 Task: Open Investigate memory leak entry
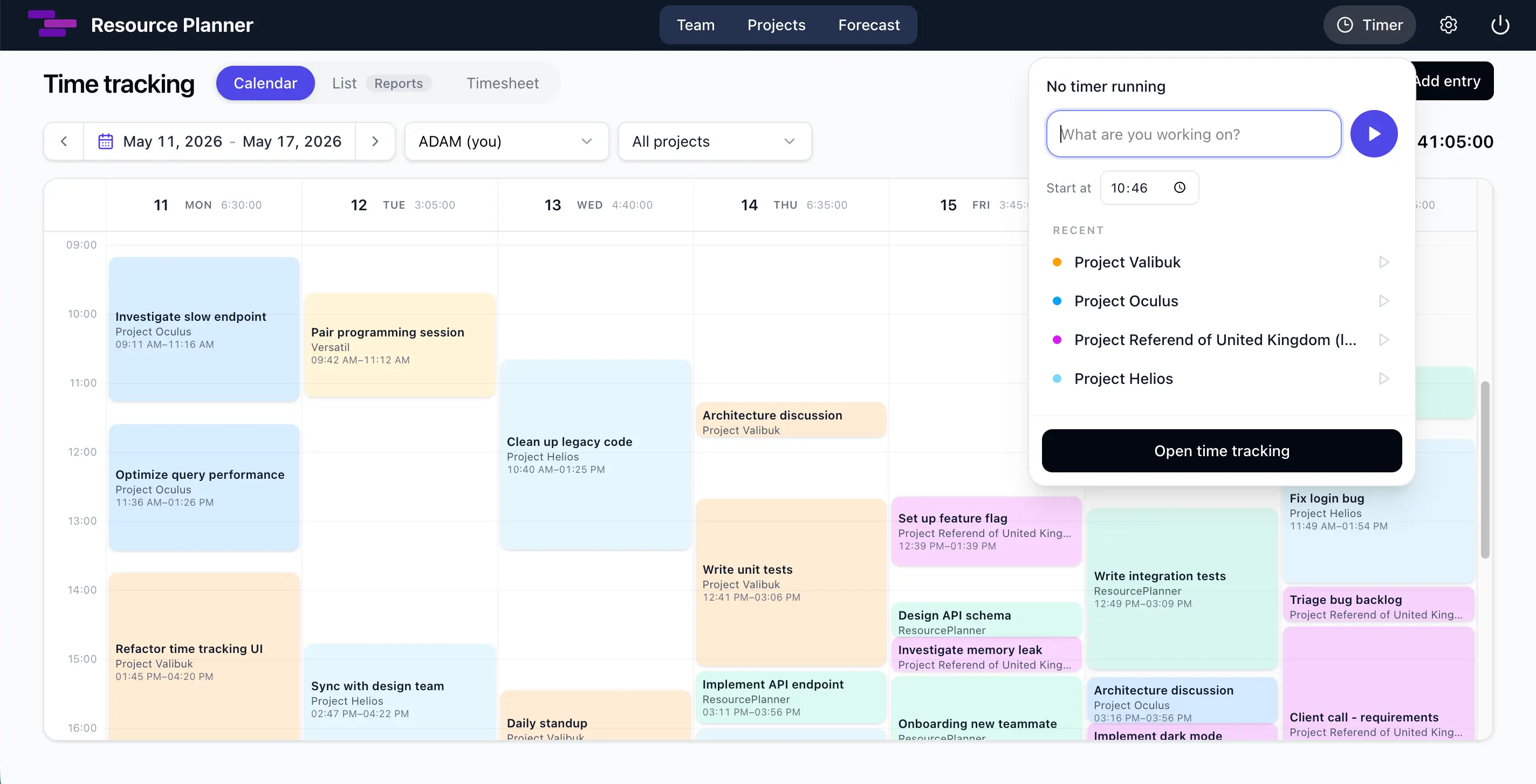(x=986, y=656)
